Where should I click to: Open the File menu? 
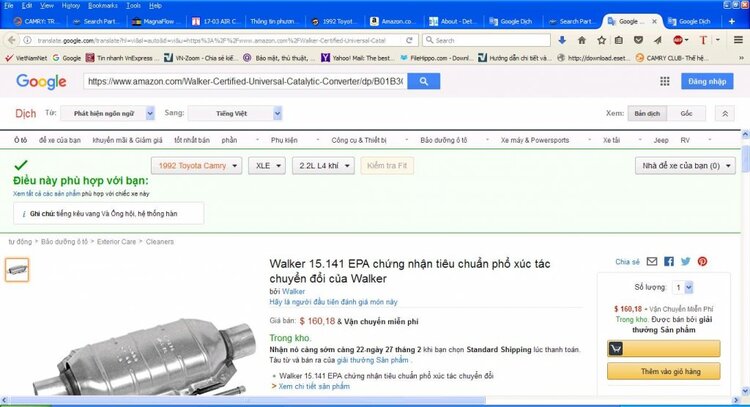point(9,6)
